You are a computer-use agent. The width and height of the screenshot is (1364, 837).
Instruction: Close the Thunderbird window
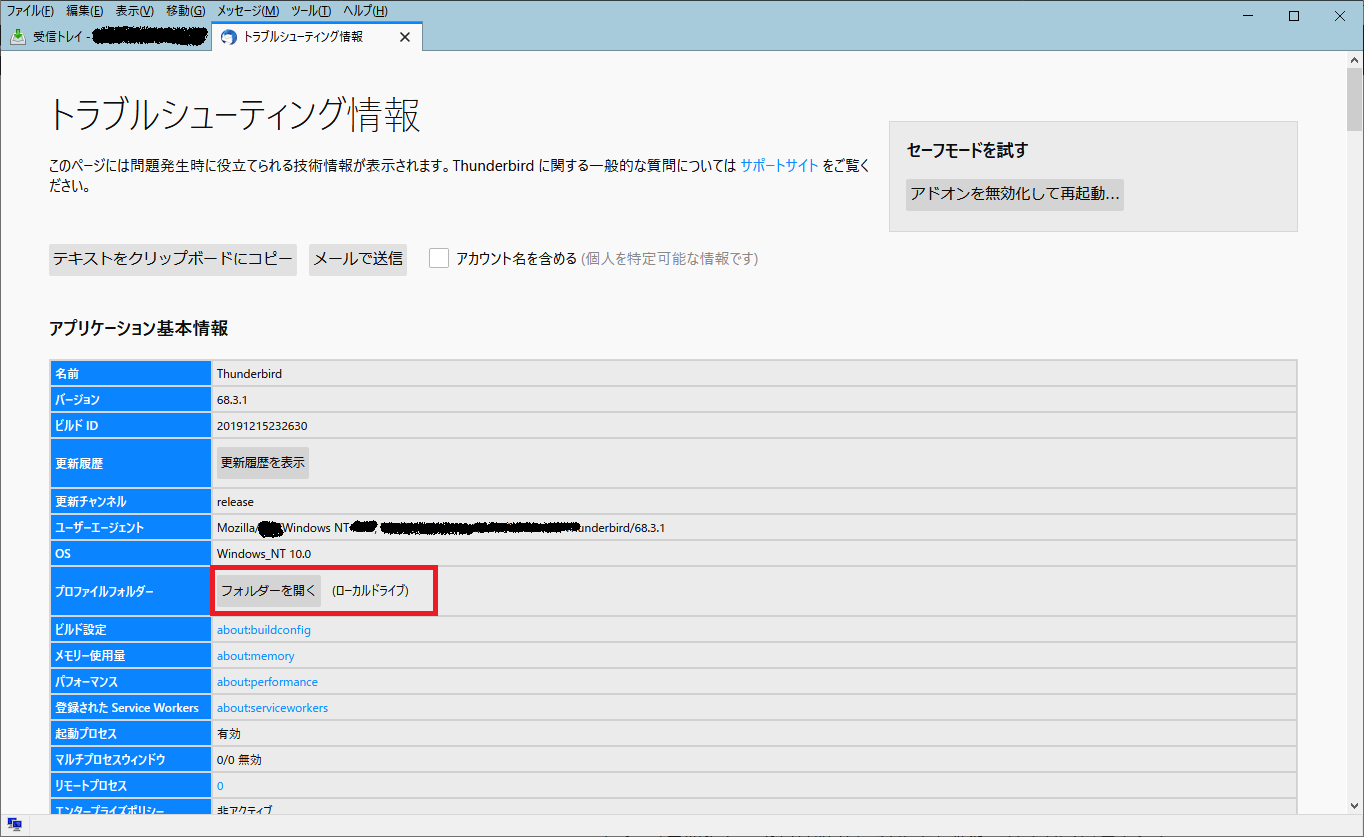tap(1340, 15)
